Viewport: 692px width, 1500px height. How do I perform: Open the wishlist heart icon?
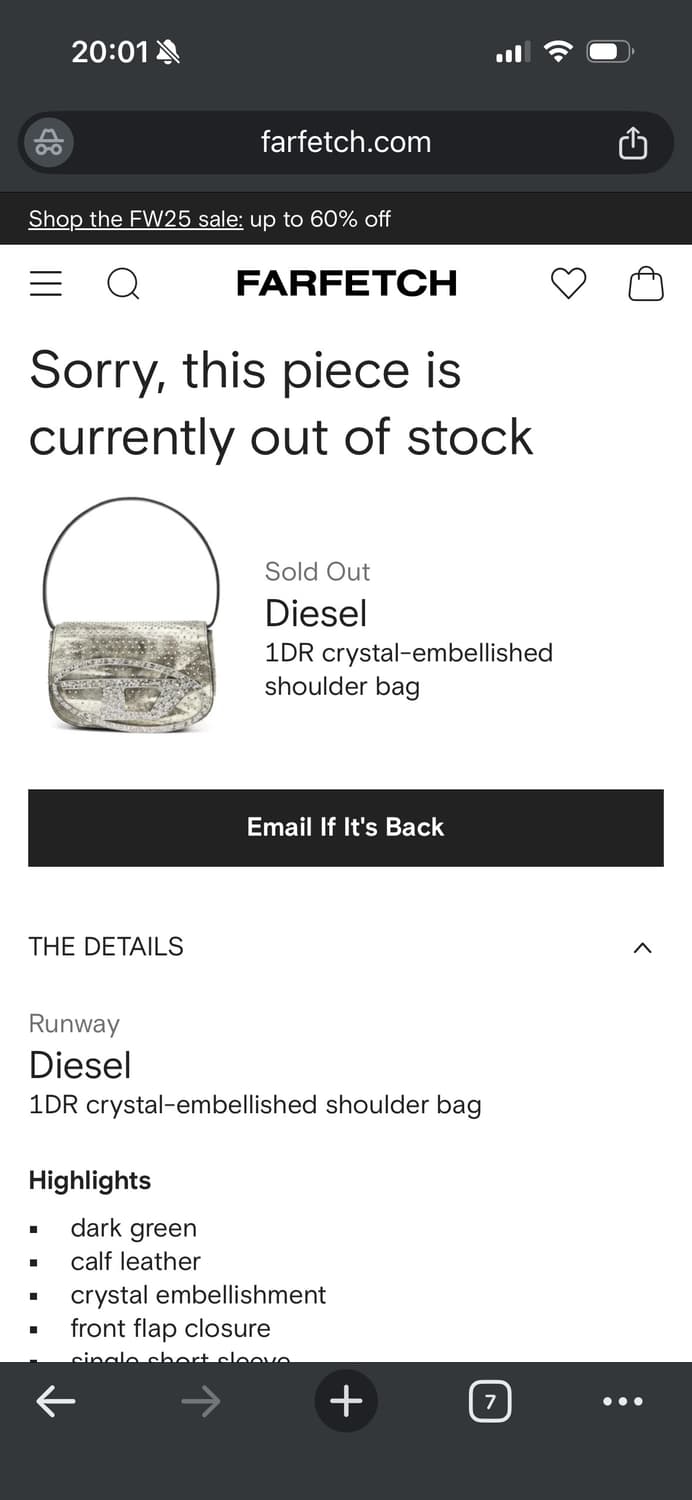[x=568, y=284]
